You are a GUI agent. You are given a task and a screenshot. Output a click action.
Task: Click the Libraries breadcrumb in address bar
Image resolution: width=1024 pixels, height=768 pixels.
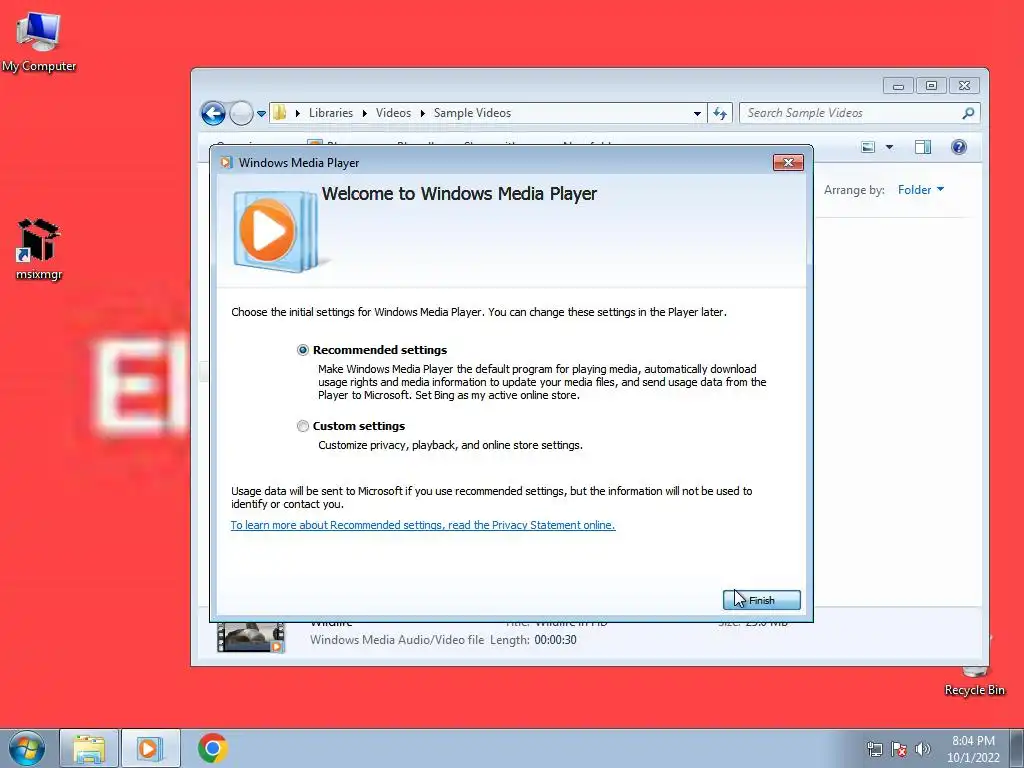click(330, 113)
